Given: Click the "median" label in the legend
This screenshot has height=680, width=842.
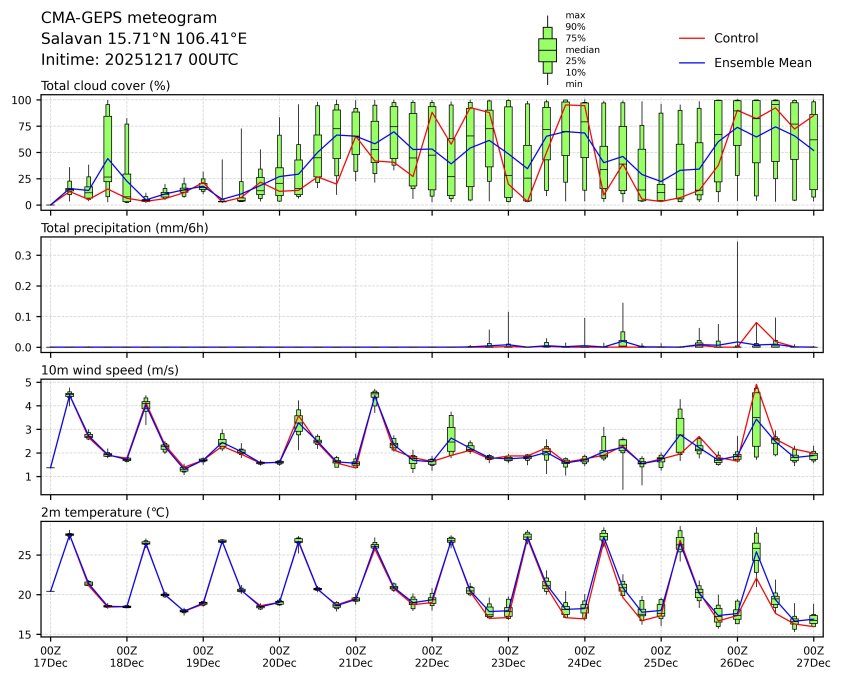Looking at the screenshot, I should coord(582,49).
